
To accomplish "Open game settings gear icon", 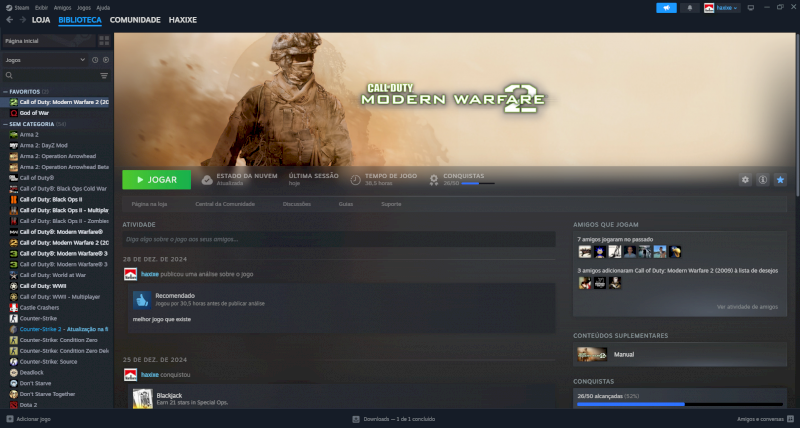I will 745,180.
